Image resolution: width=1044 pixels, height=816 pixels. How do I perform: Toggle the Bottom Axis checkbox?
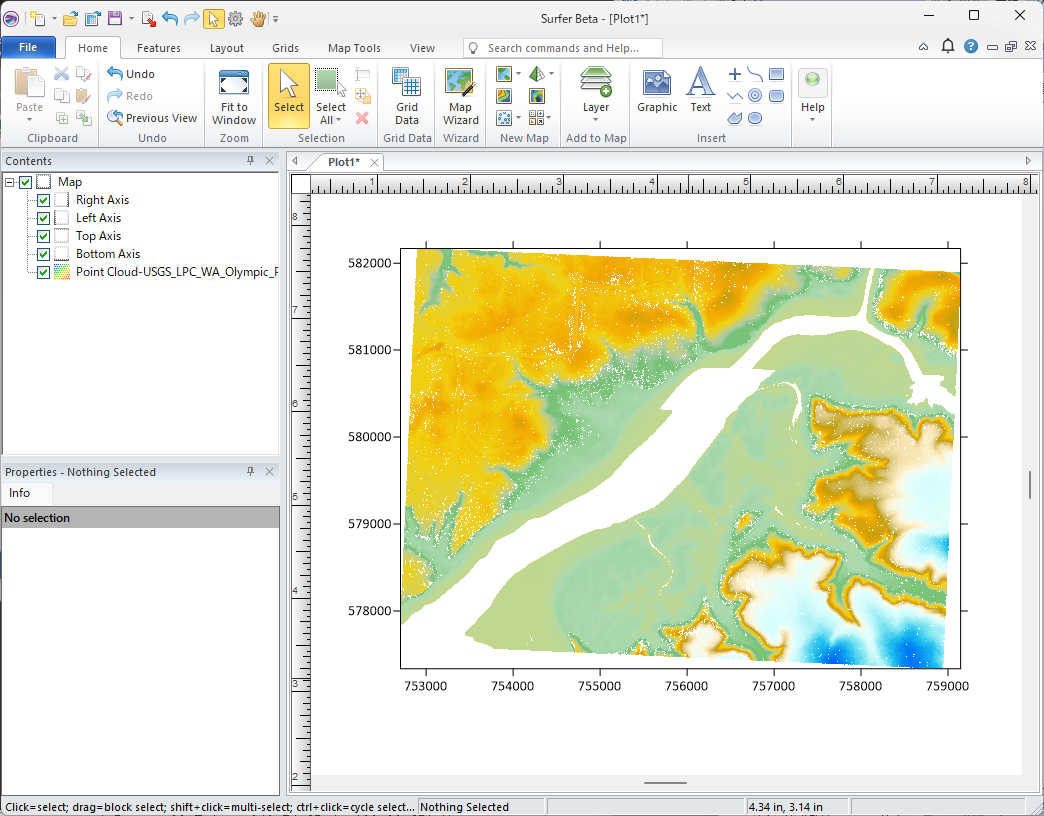[43, 254]
